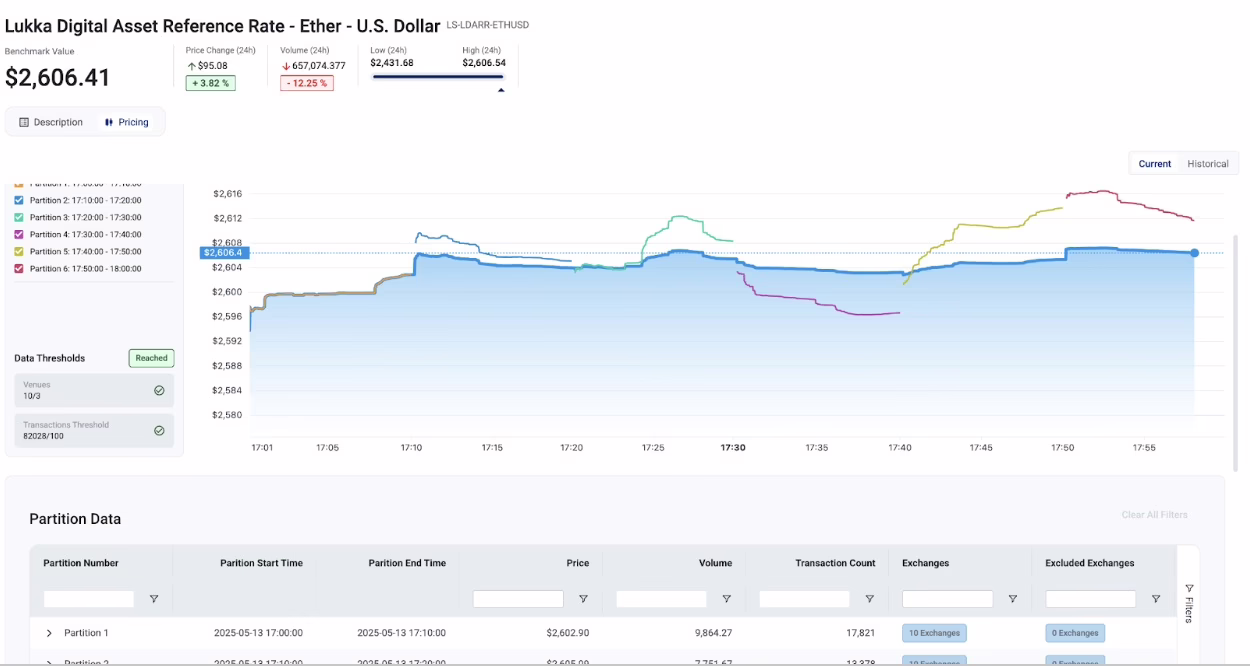Click the triangle marker under the 24h range bar

501,90
